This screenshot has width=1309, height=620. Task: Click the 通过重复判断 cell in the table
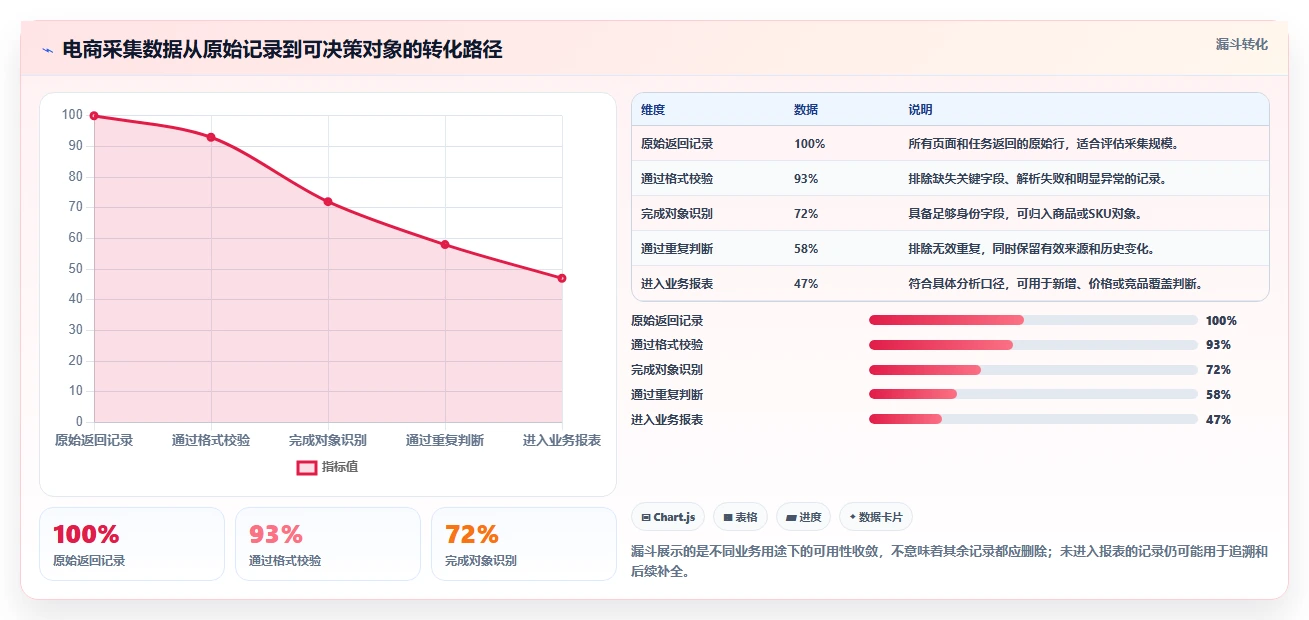[677, 249]
